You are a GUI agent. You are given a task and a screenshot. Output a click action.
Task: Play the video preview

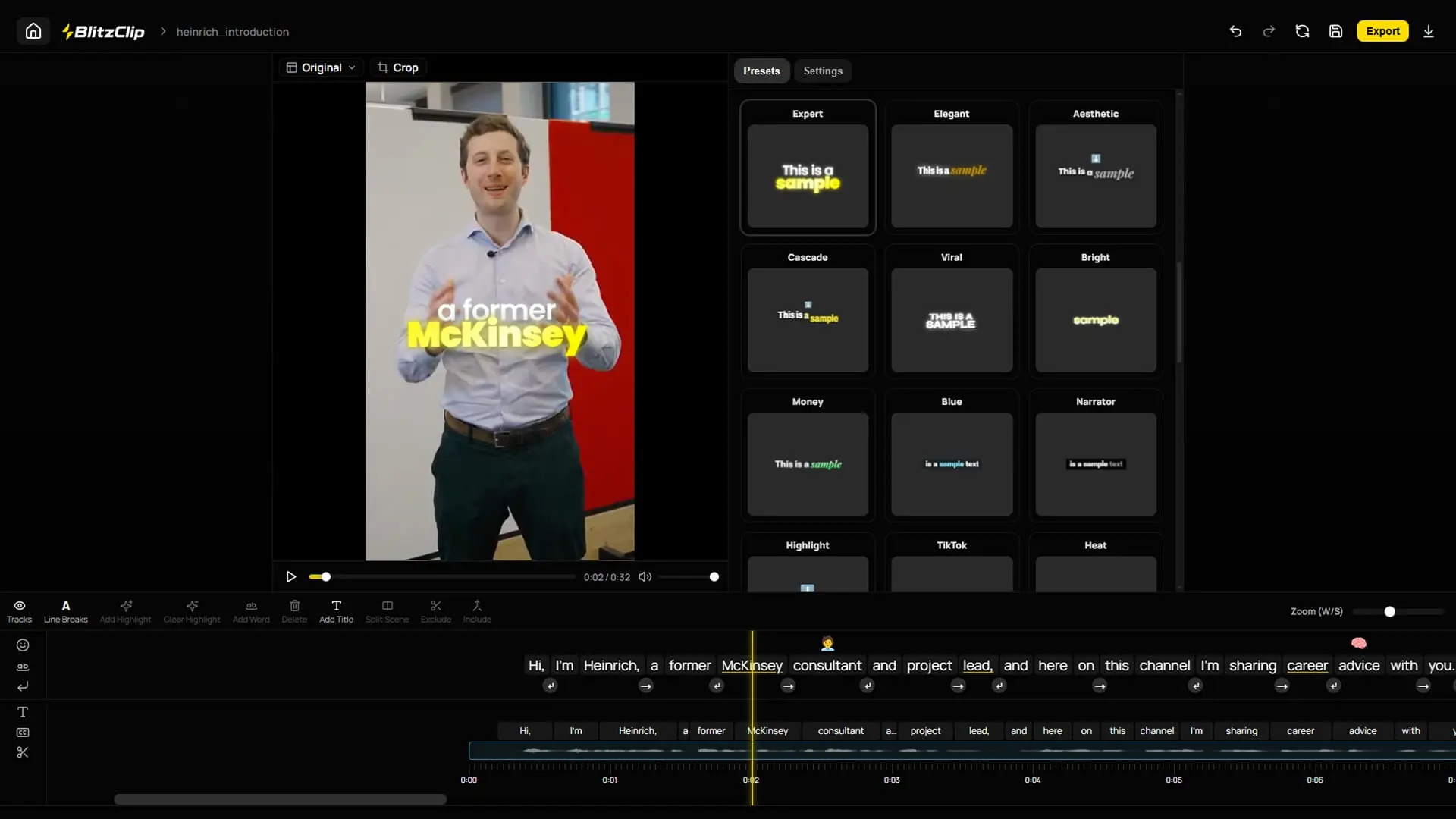coord(290,577)
